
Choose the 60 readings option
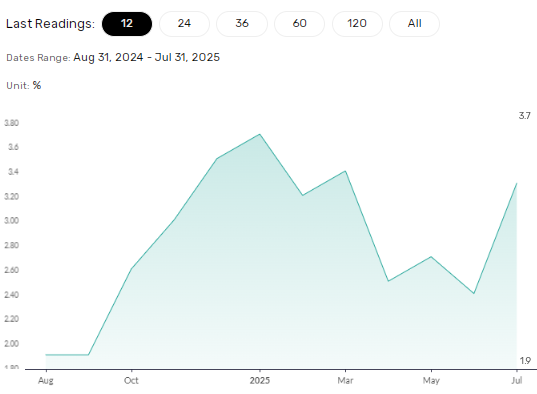(x=299, y=24)
